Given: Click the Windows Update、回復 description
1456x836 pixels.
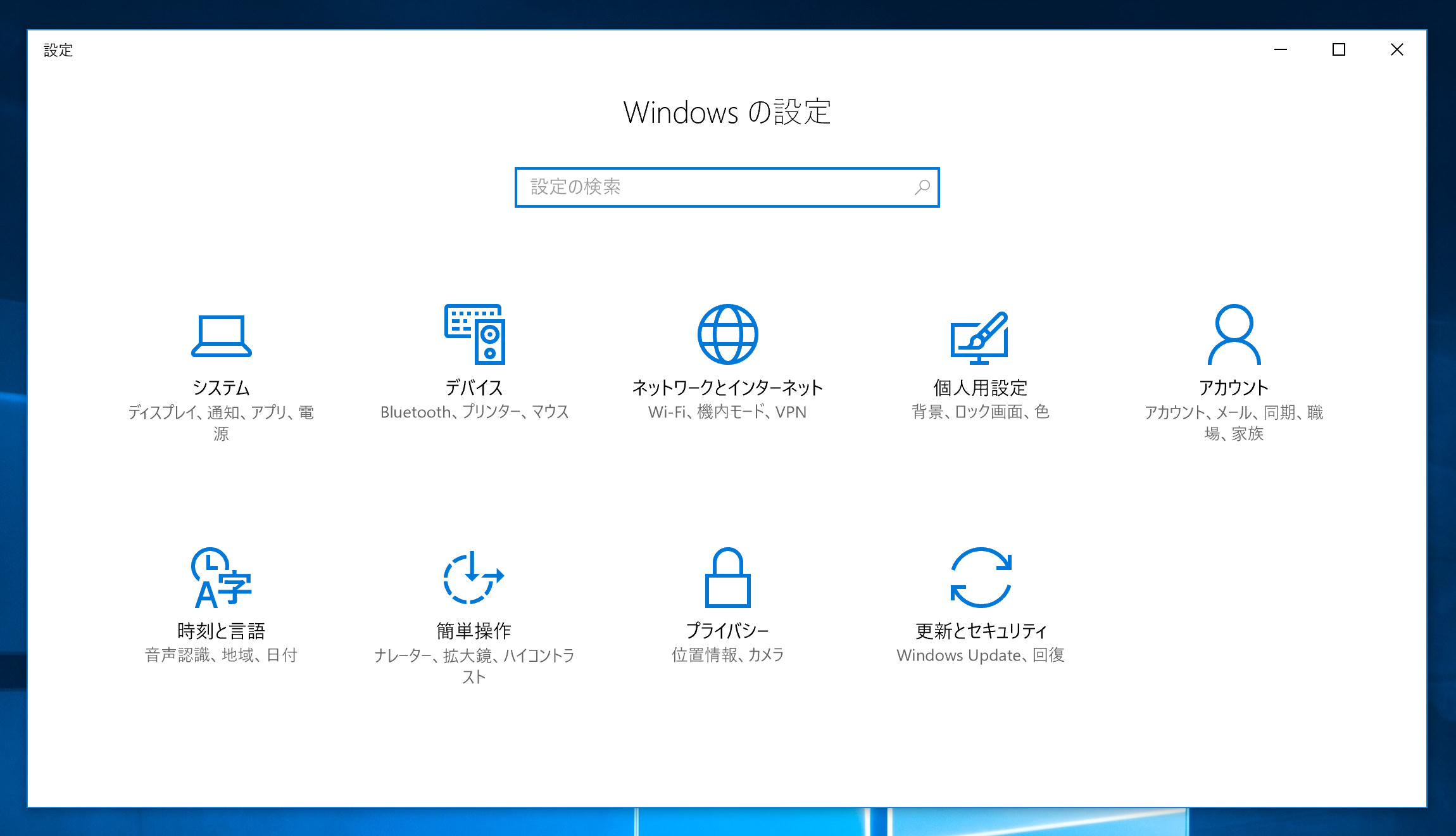Looking at the screenshot, I should tap(981, 655).
